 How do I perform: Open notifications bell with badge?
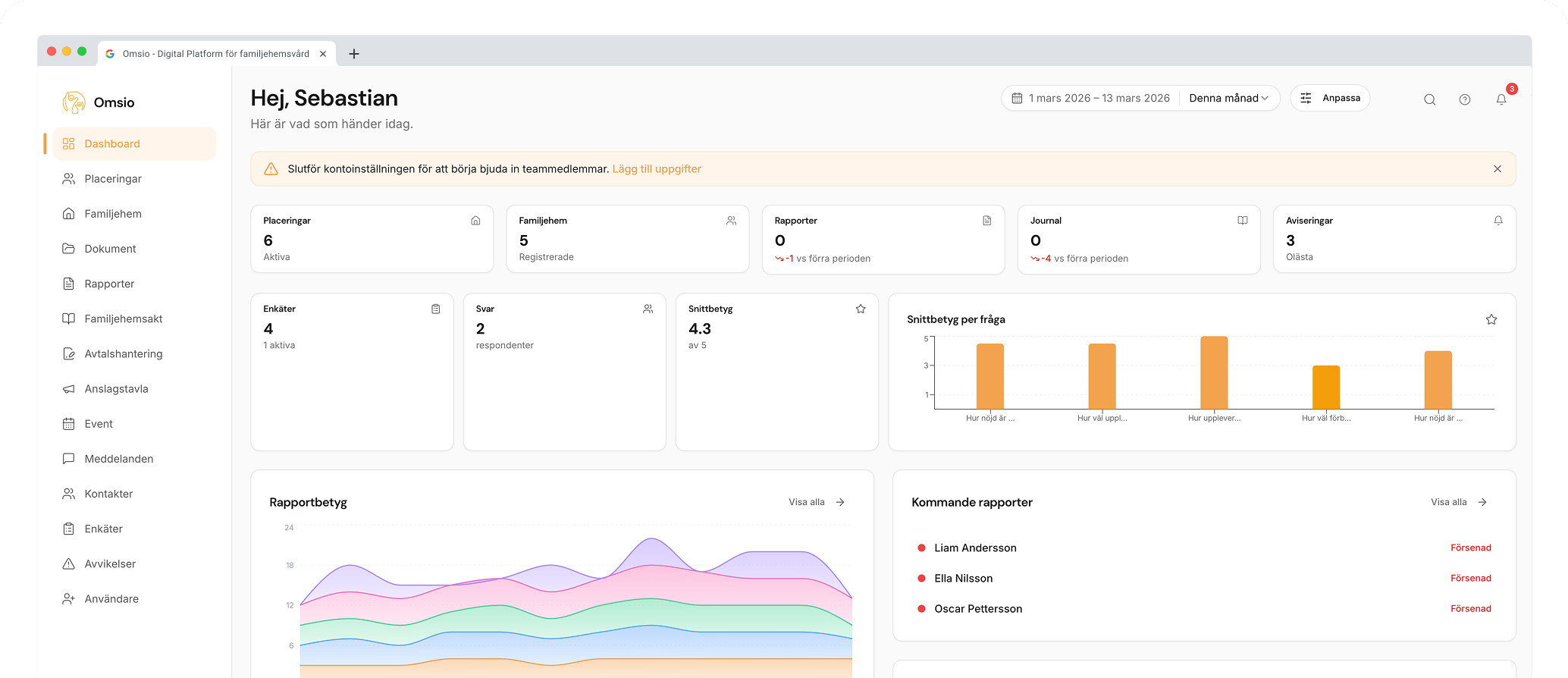point(1501,99)
